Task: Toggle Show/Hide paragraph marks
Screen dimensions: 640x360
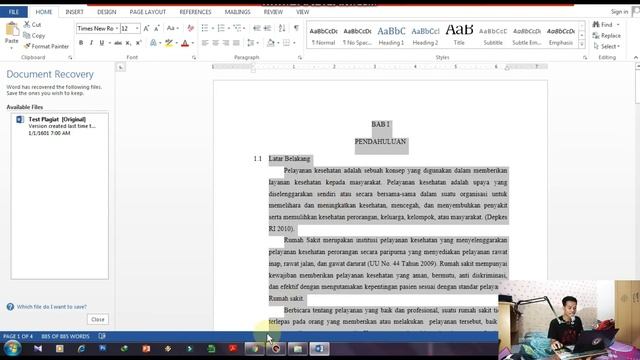Action: pos(296,28)
